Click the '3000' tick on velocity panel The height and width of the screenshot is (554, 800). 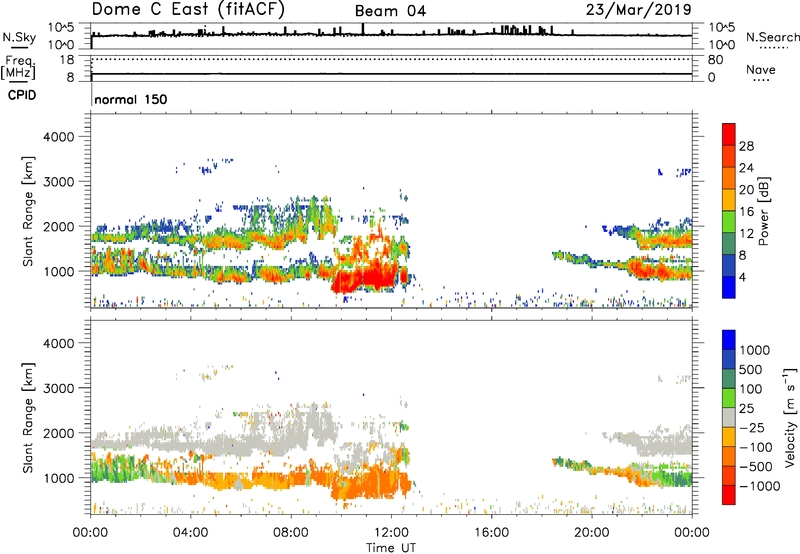[x=59, y=388]
